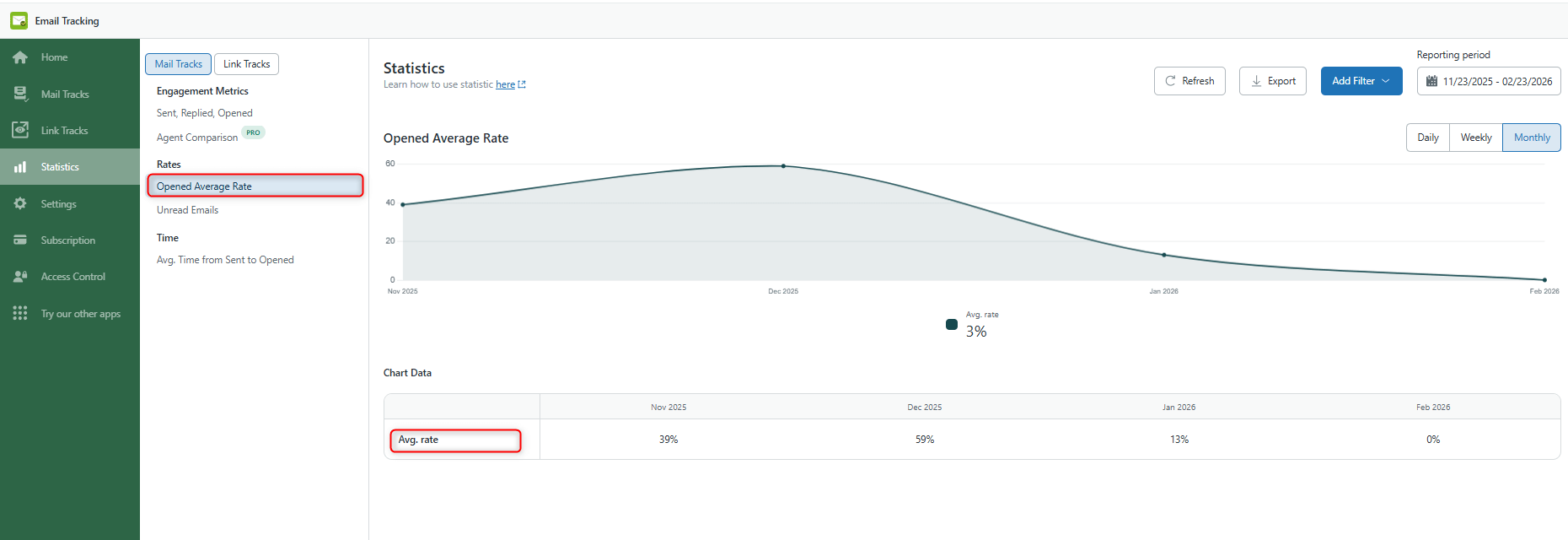Select Monthly chart granularity

pos(1531,138)
